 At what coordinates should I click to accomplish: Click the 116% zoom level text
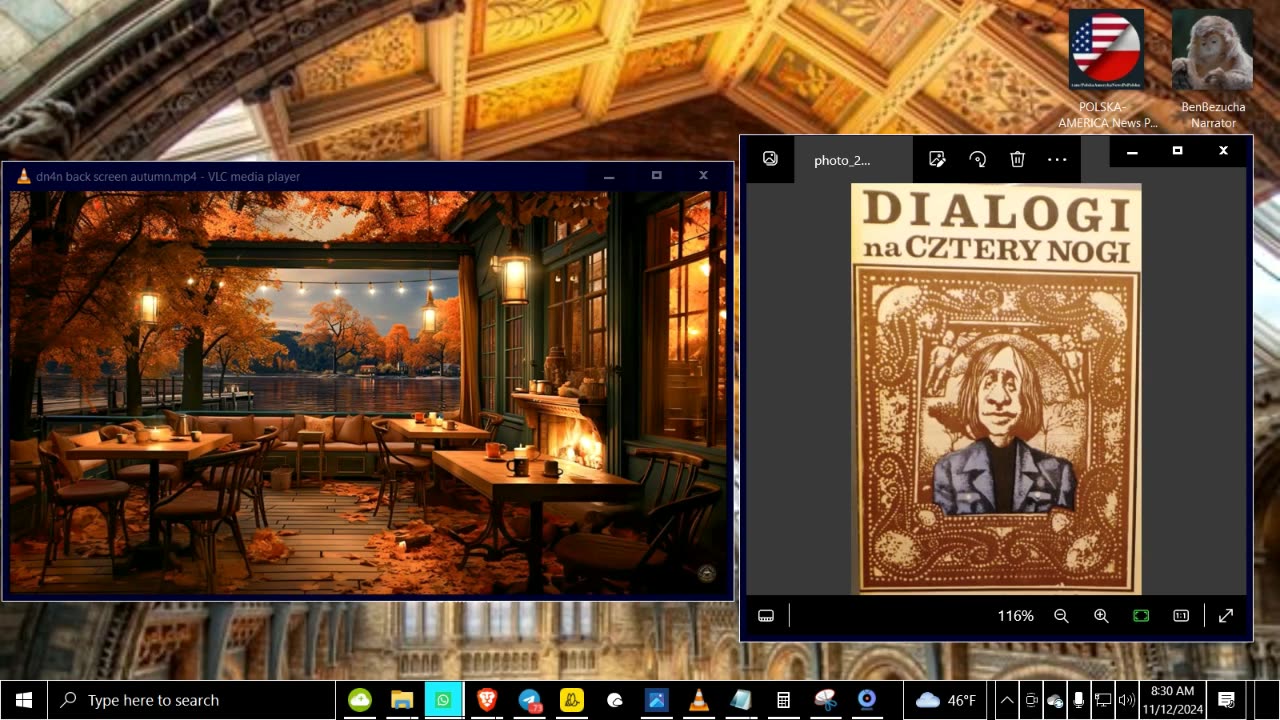coord(1015,616)
